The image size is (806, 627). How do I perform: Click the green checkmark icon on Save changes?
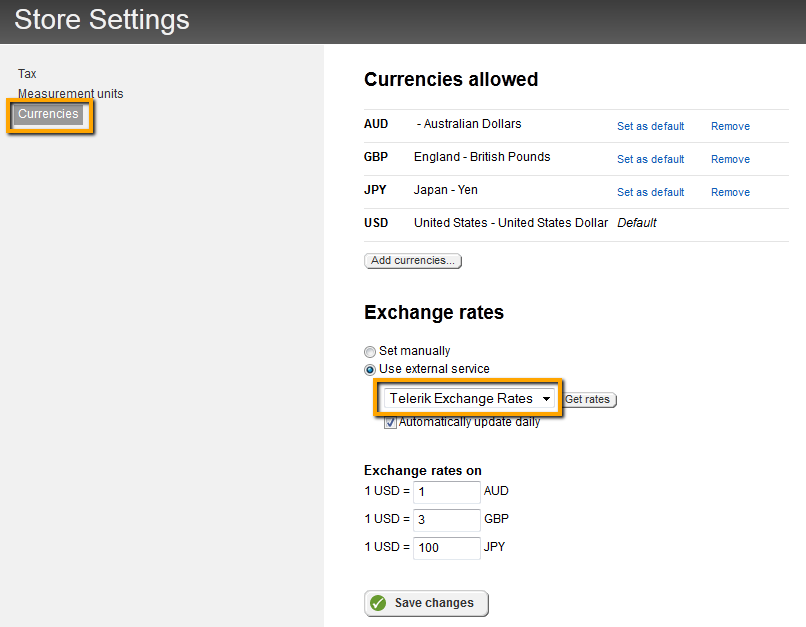378,603
